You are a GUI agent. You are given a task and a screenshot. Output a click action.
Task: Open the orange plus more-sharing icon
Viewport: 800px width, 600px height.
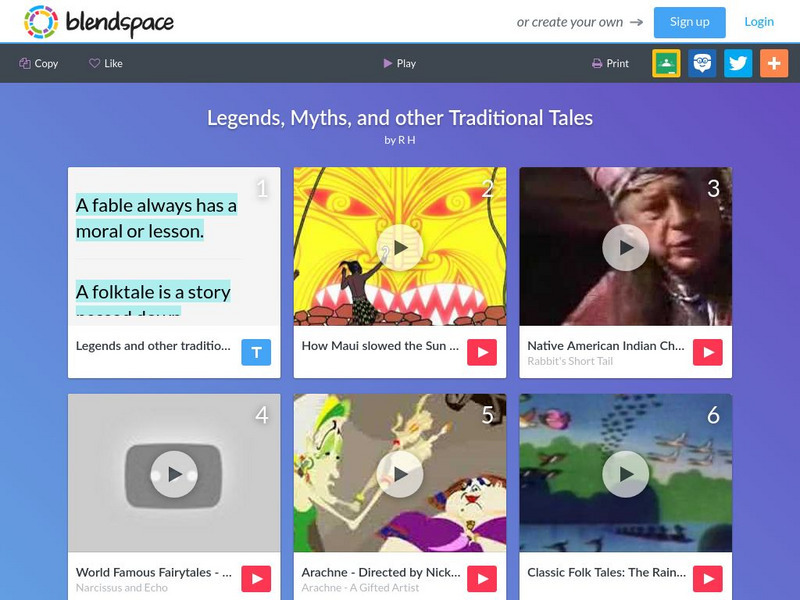(774, 63)
